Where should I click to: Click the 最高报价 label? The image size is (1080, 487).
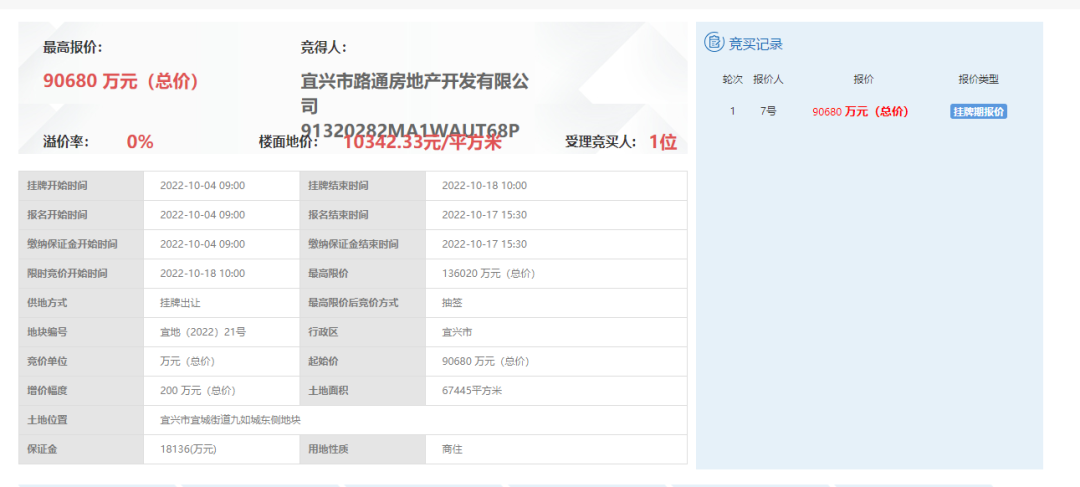click(72, 48)
